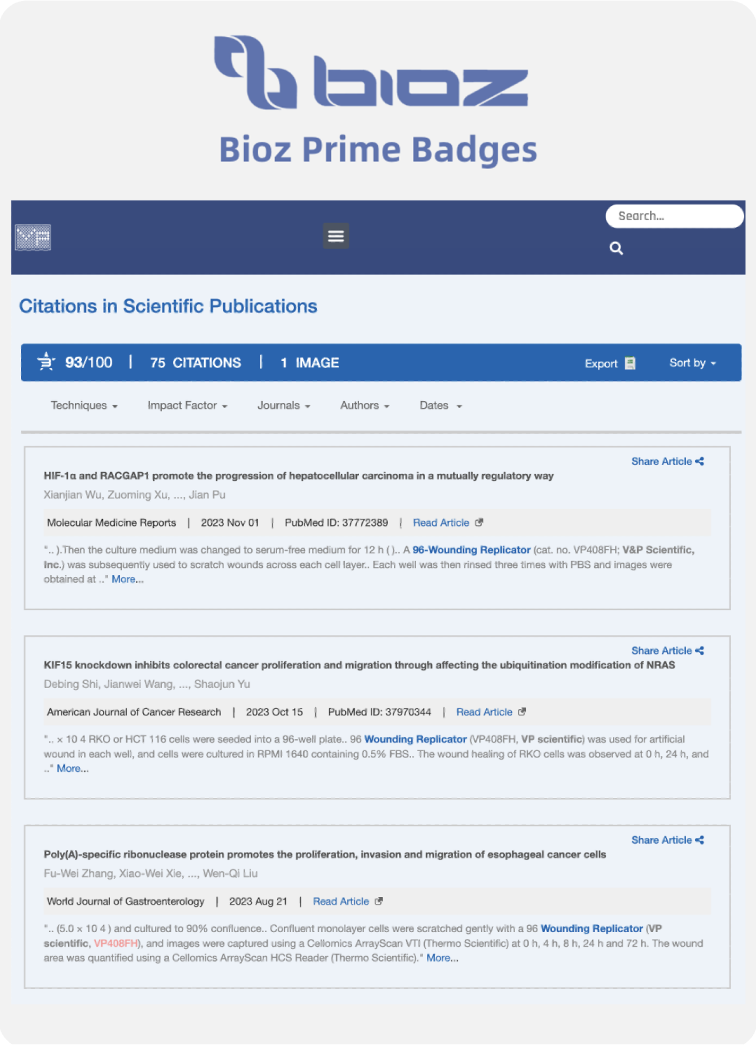Click the magnifier search icon
The height and width of the screenshot is (1047, 756).
[x=616, y=248]
